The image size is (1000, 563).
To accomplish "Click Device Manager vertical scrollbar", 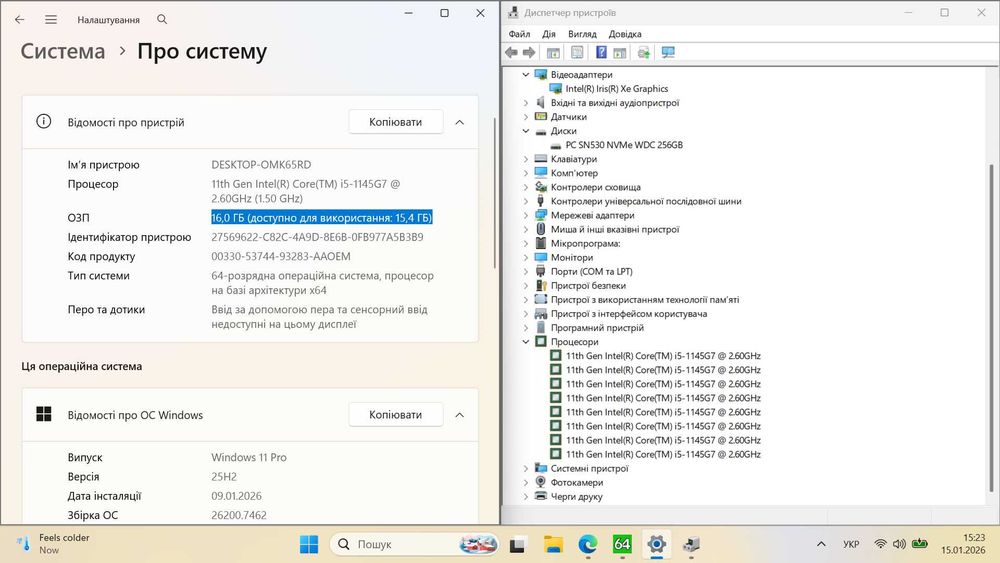I will [x=991, y=328].
